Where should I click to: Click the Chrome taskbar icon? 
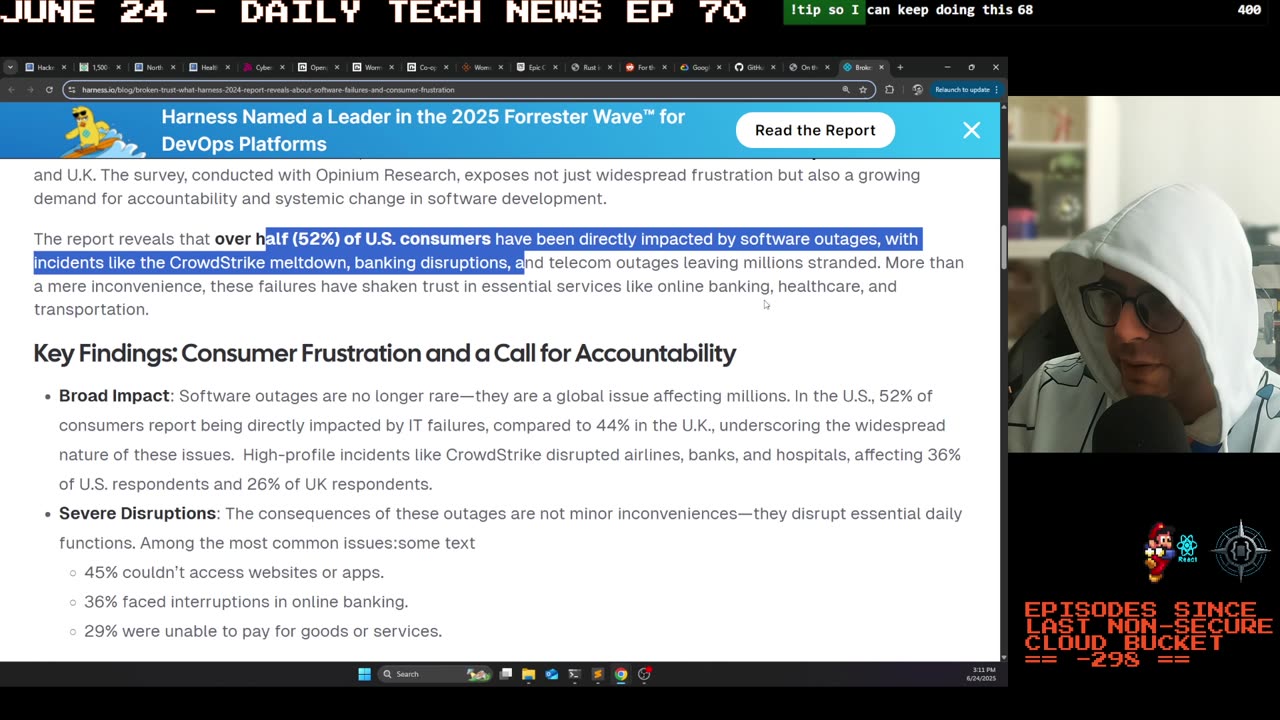point(621,674)
